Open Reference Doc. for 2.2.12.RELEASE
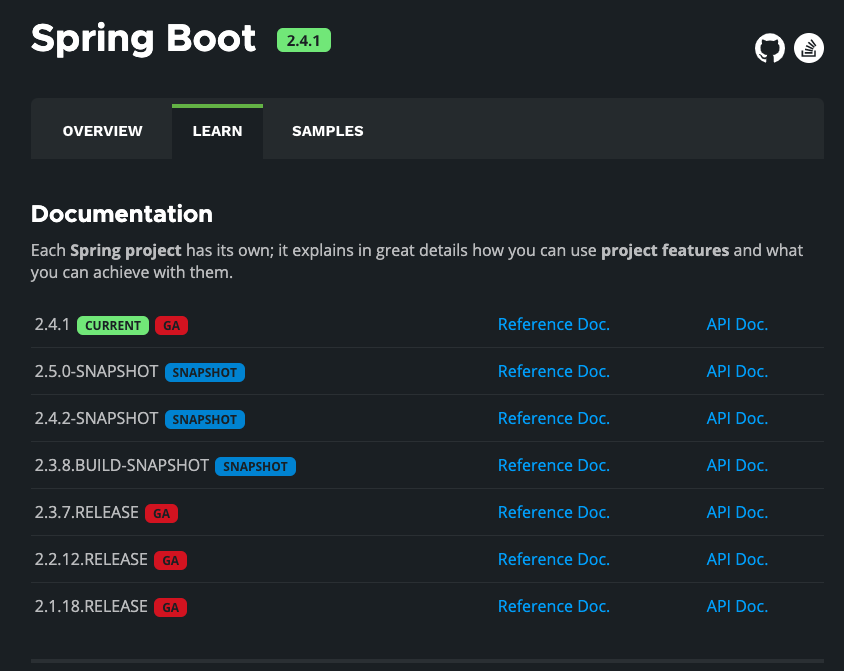Viewport: 844px width, 671px height. pos(554,559)
